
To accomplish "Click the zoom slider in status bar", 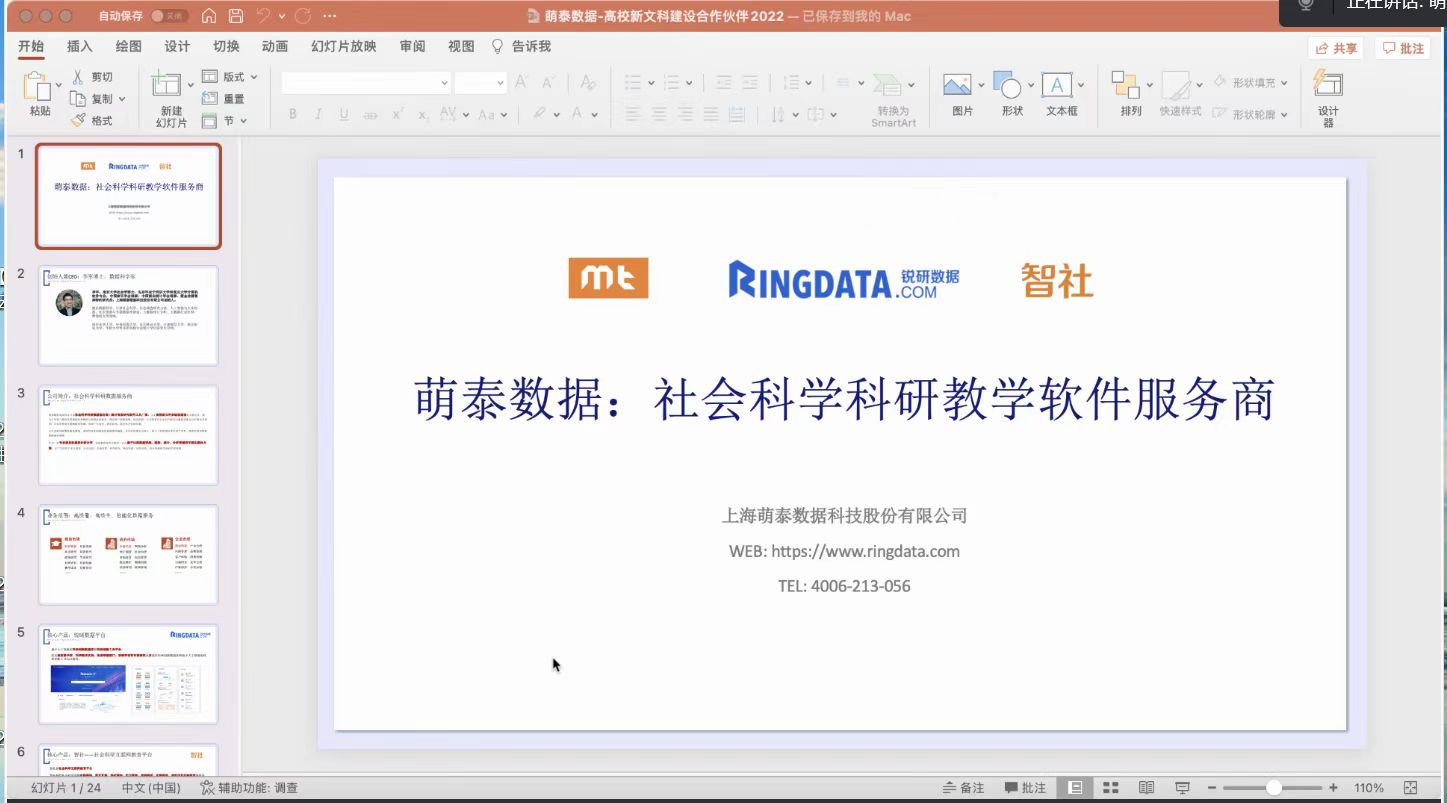I will click(1273, 788).
